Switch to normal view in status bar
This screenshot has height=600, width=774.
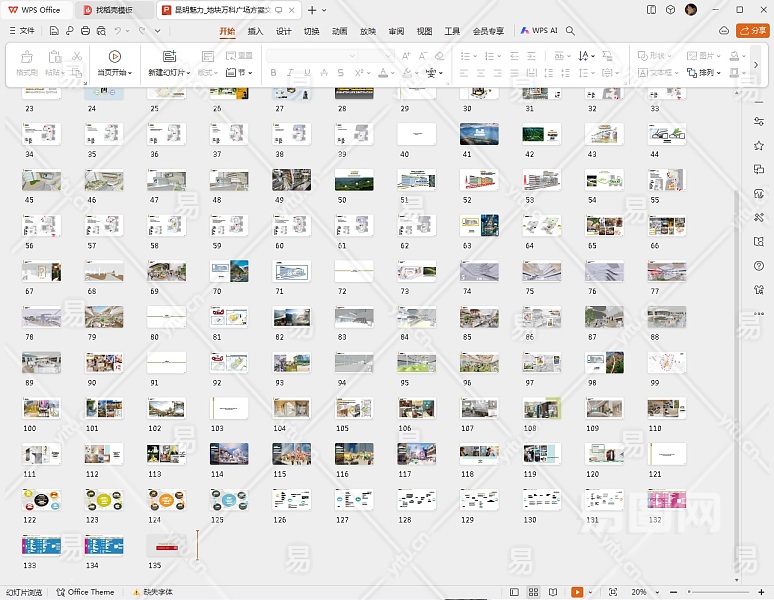[514, 592]
